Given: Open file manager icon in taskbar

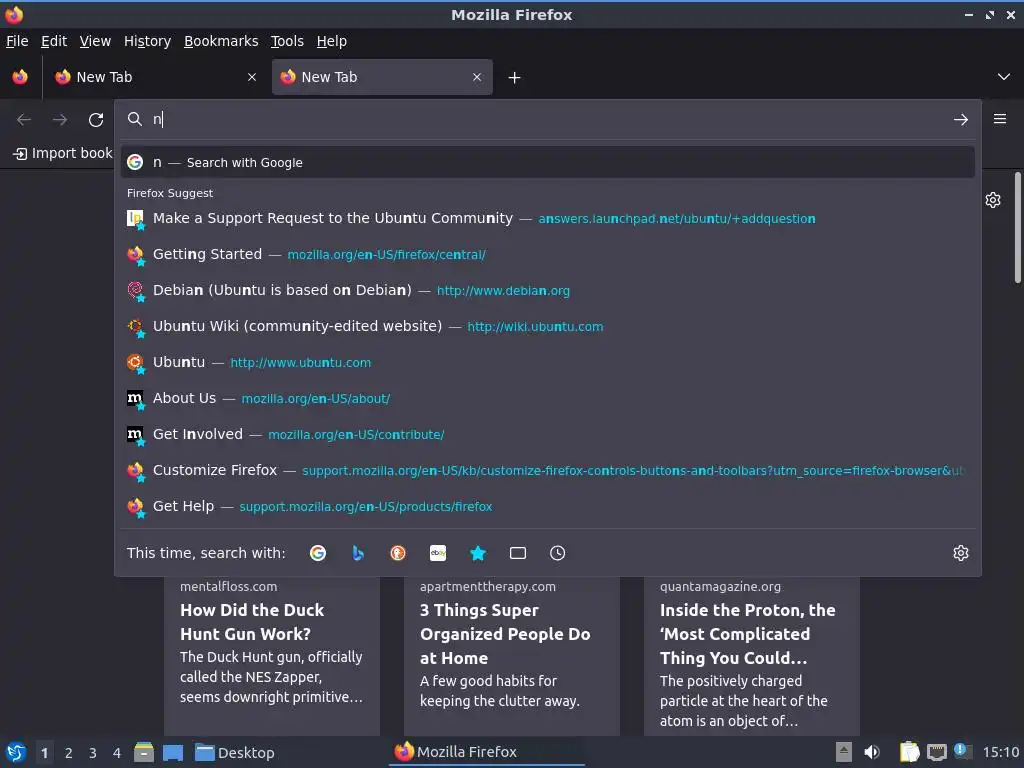Looking at the screenshot, I should point(144,752).
